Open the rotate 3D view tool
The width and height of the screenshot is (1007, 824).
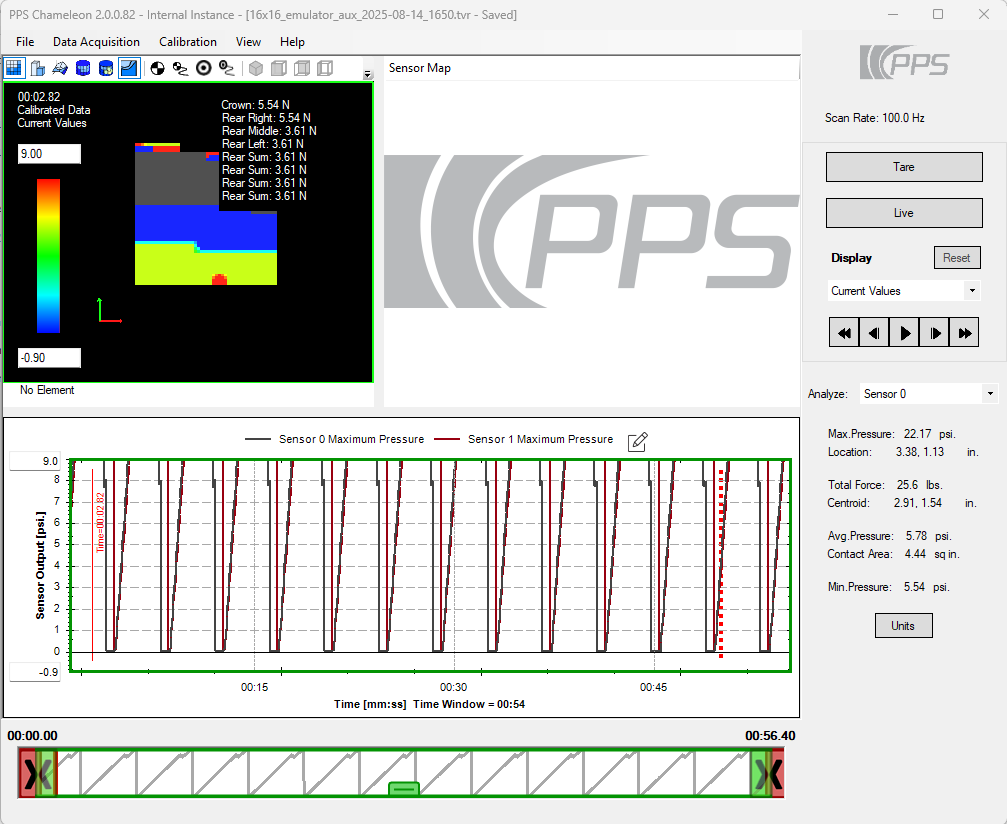(x=62, y=68)
